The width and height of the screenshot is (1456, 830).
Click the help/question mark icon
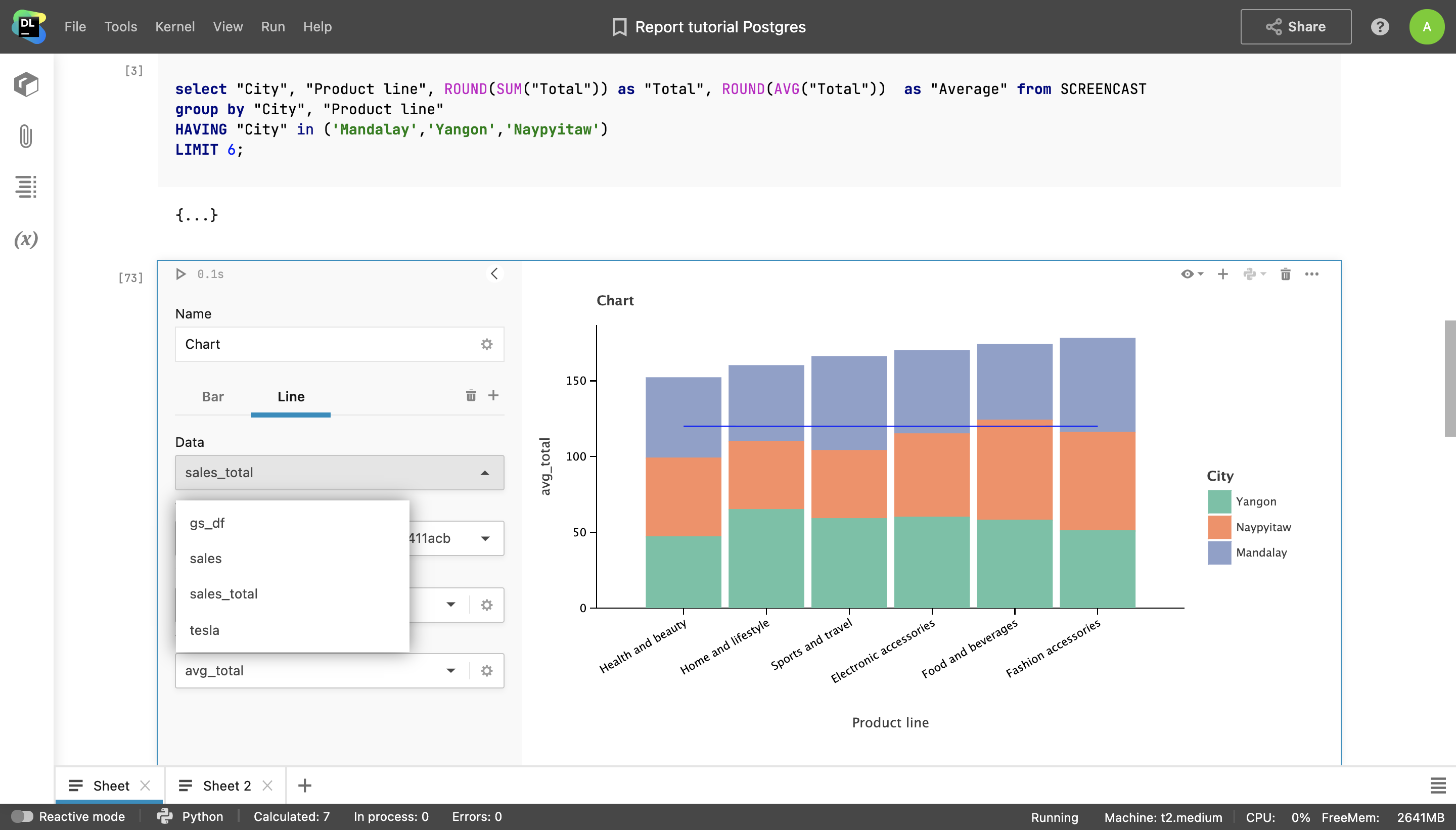pos(1379,26)
